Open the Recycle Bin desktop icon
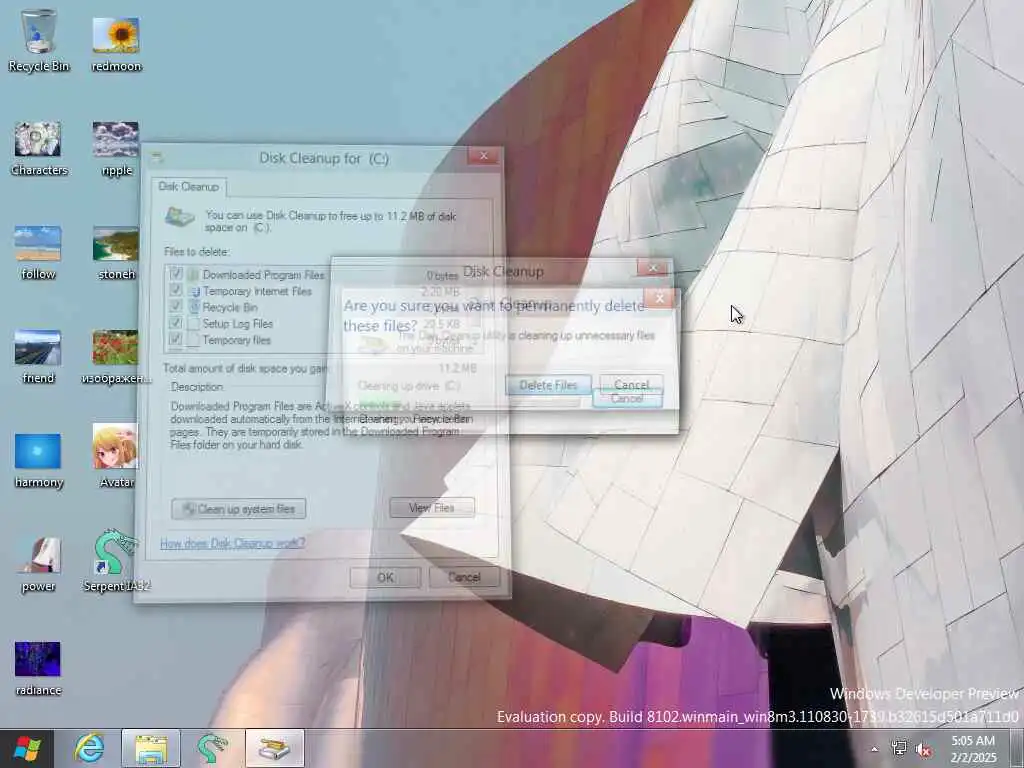Image resolution: width=1024 pixels, height=768 pixels. pos(38,39)
